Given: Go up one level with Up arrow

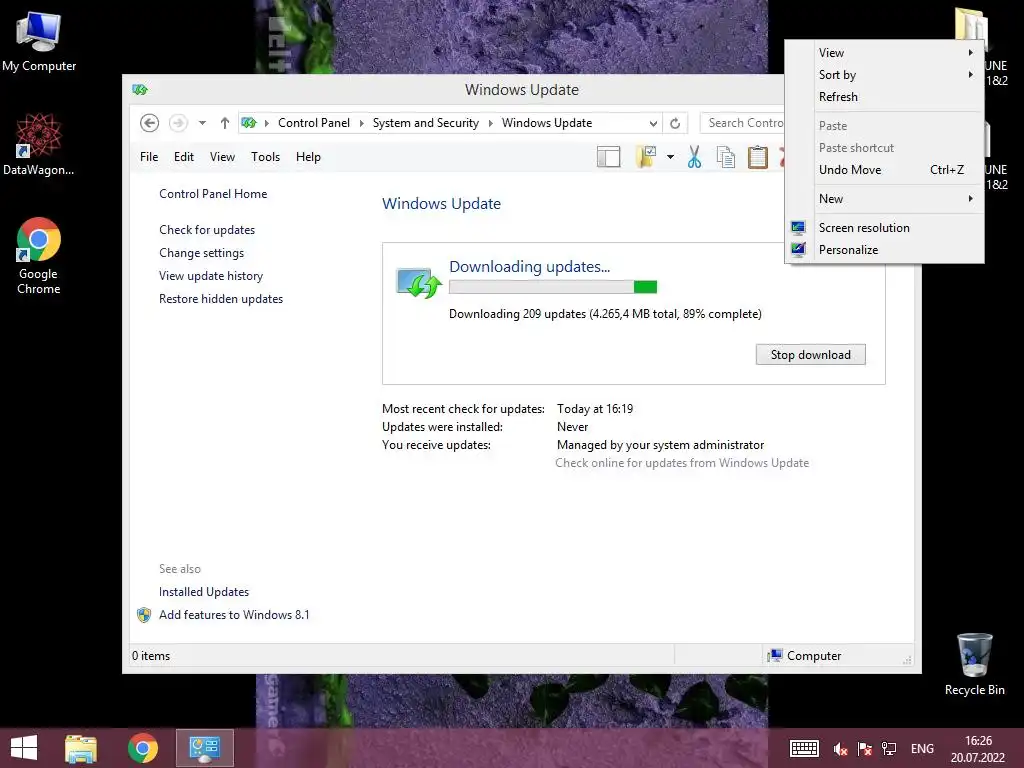Looking at the screenshot, I should click(225, 123).
